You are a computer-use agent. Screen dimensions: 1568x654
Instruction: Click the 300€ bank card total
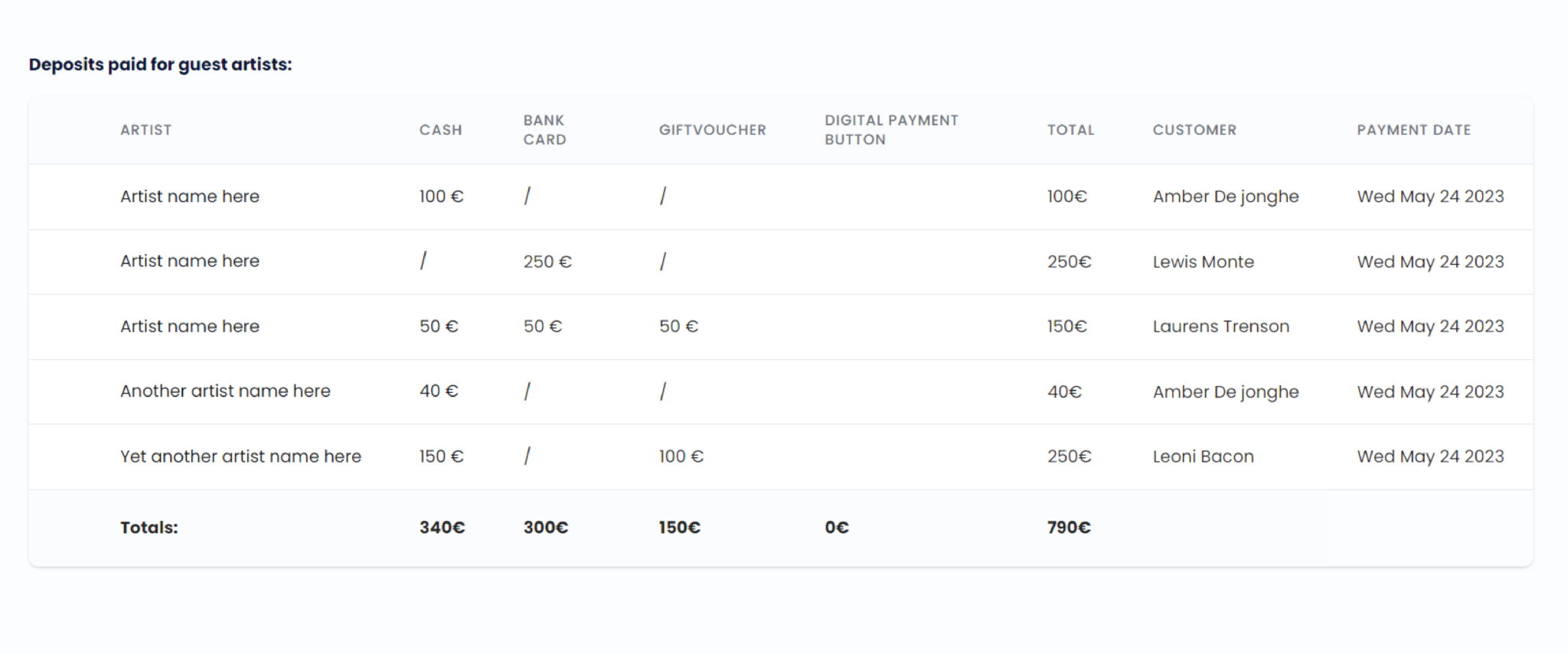pos(545,528)
